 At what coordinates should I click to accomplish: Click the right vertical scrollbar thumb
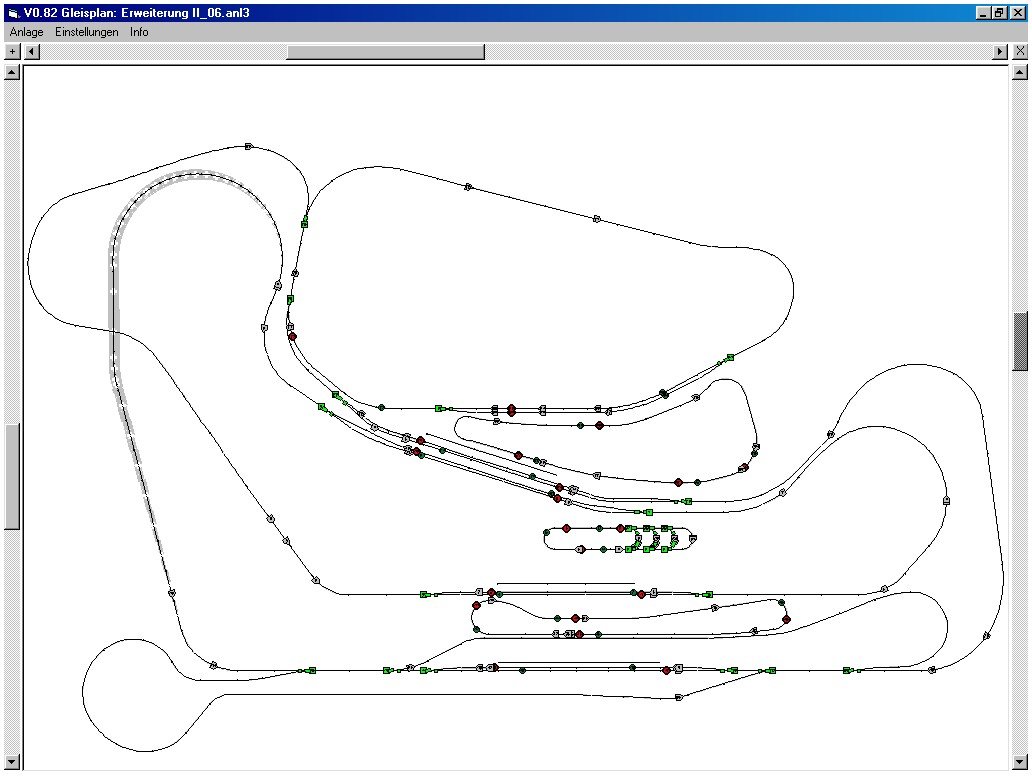1020,340
